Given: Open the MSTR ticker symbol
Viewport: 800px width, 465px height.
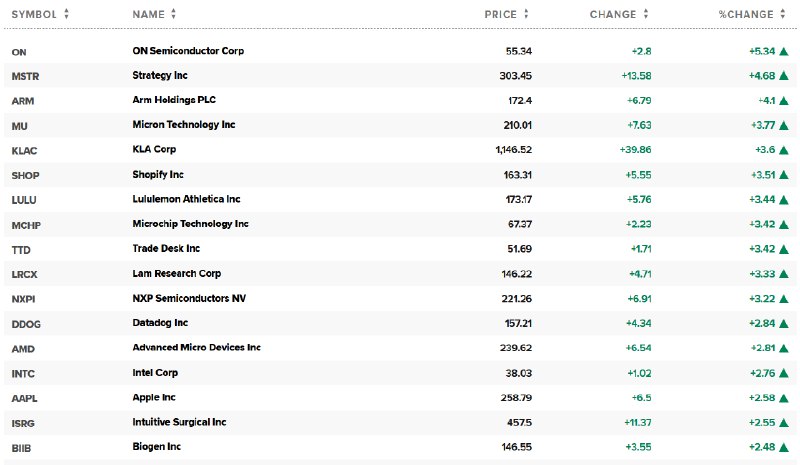Looking at the screenshot, I should 25,77.
